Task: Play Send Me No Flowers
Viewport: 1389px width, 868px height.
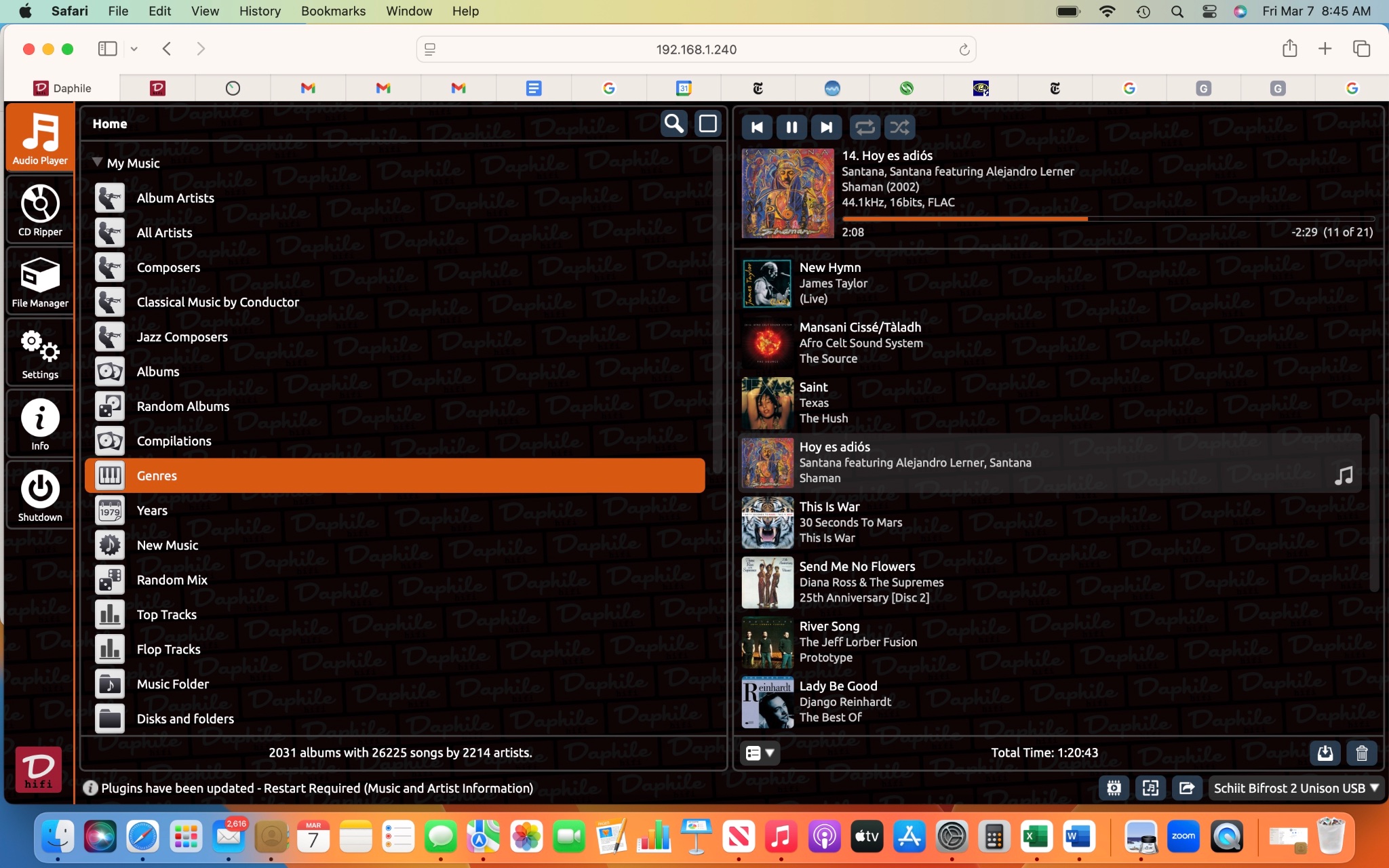Action: 1050,582
